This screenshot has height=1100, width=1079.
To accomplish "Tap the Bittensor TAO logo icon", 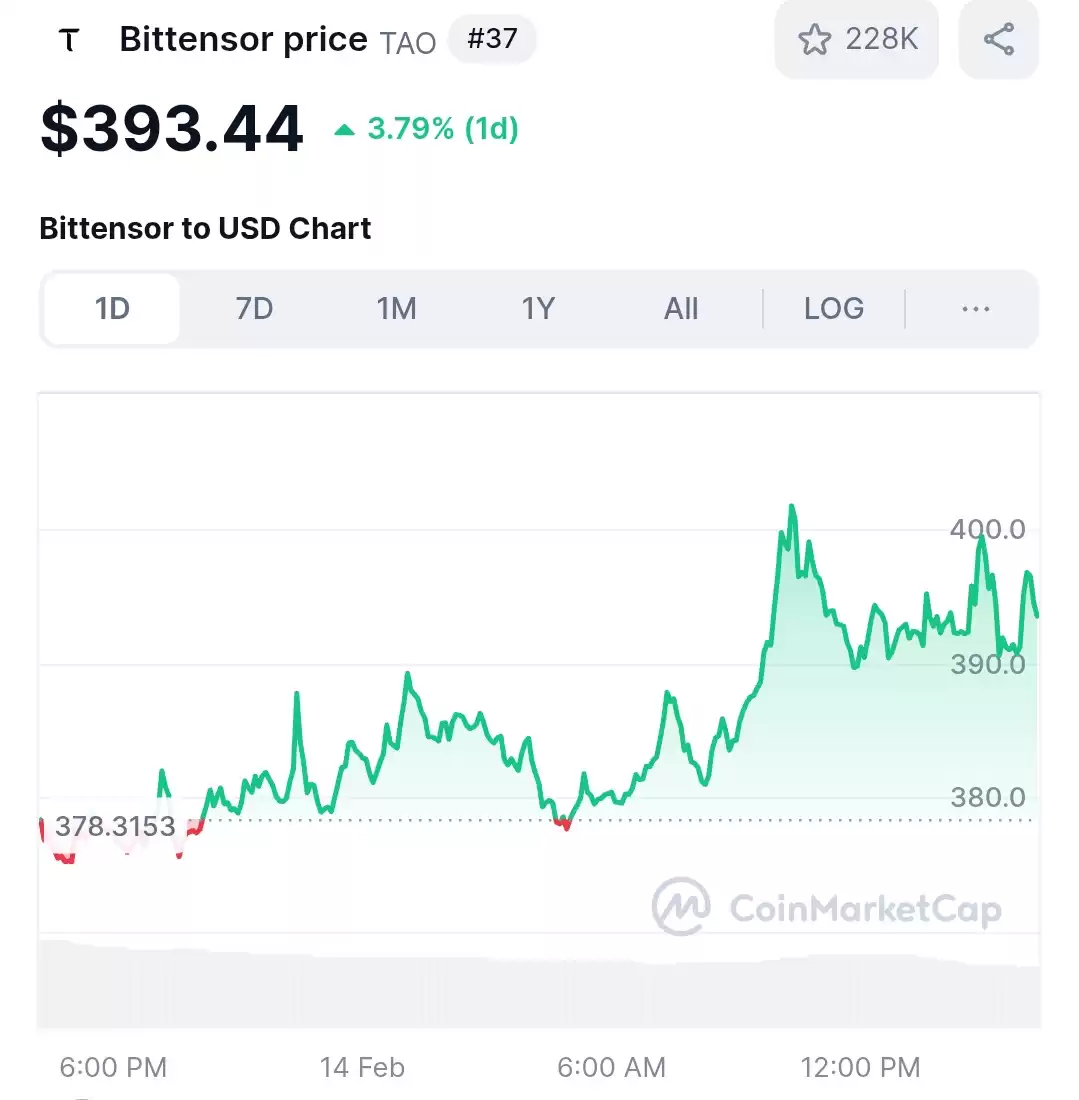I will coord(69,40).
